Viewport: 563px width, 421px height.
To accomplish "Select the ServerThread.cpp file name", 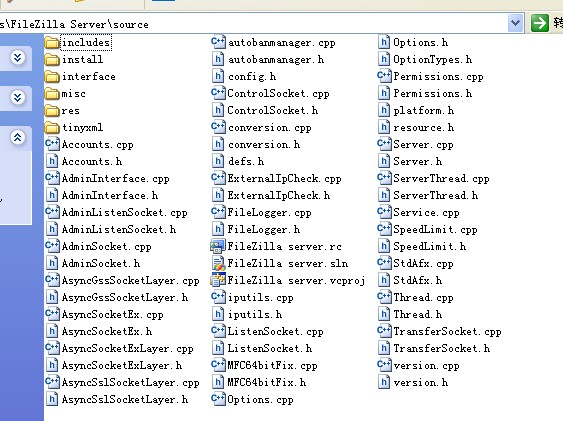I will point(441,178).
